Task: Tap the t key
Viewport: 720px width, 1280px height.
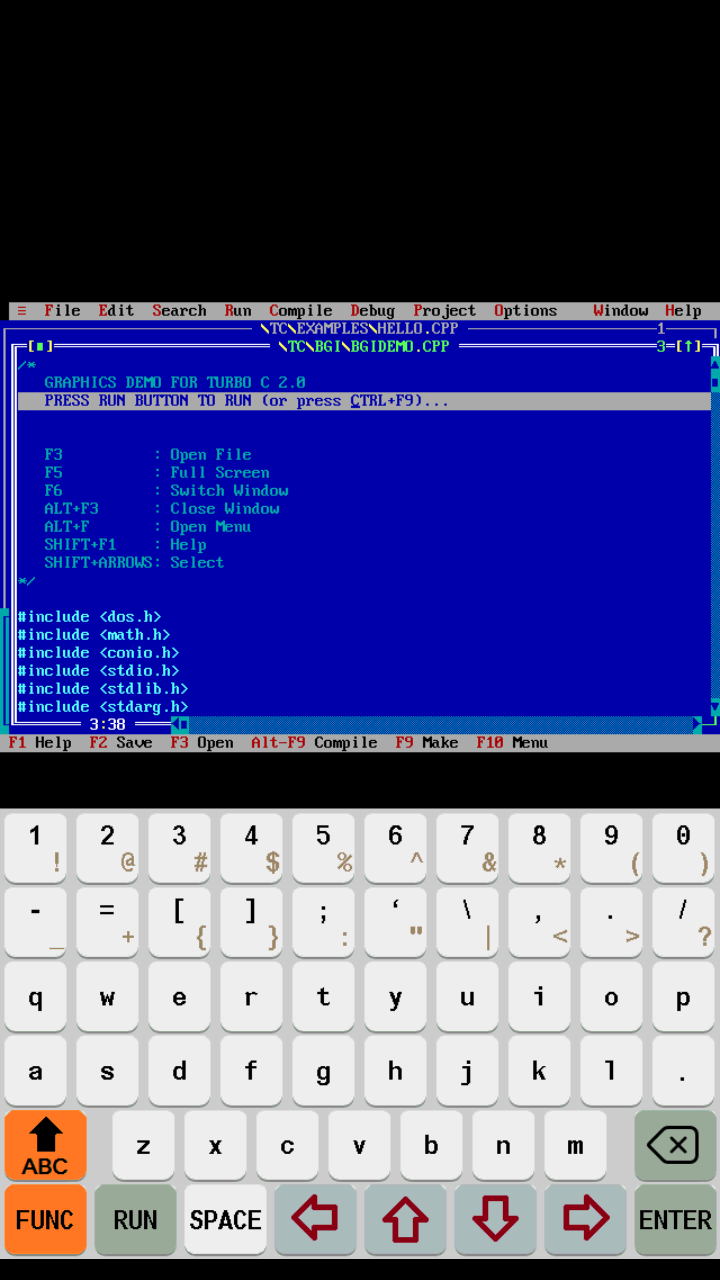Action: 324,997
